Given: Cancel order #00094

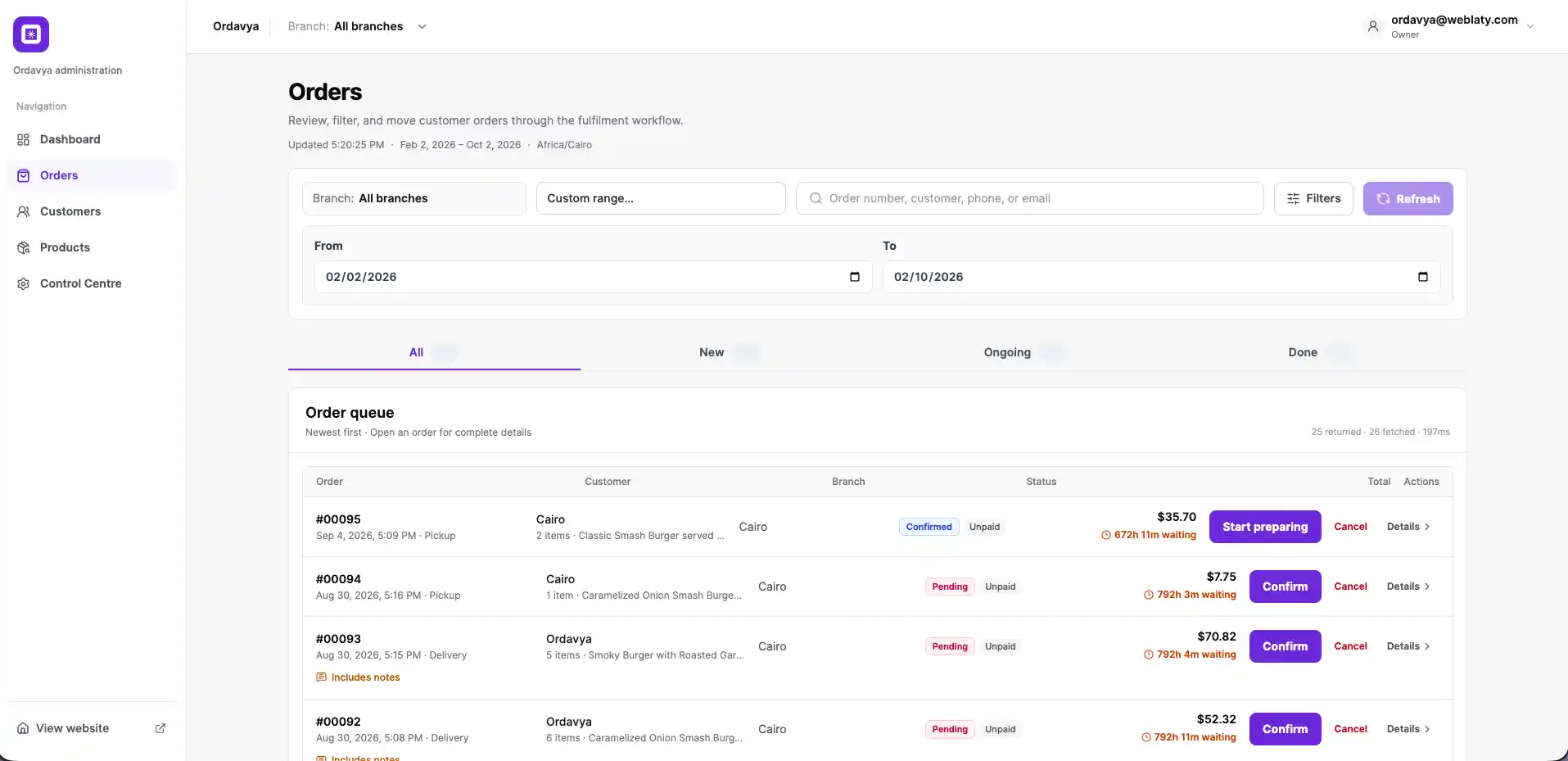Looking at the screenshot, I should [1350, 587].
